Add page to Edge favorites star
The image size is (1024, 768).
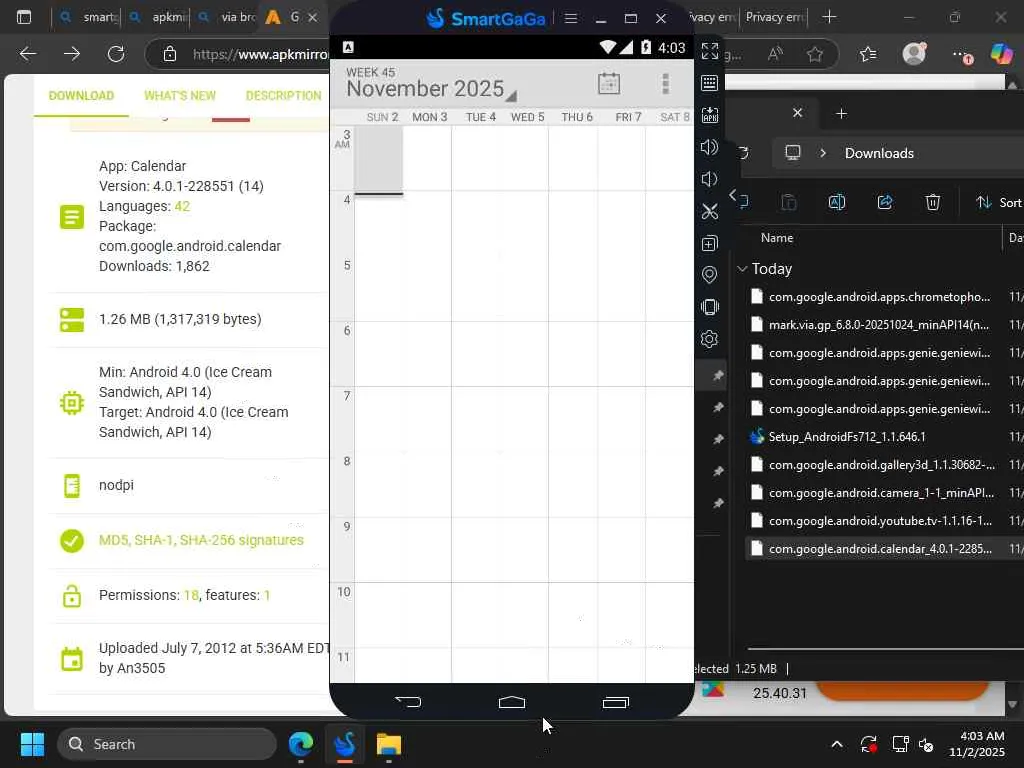[814, 54]
